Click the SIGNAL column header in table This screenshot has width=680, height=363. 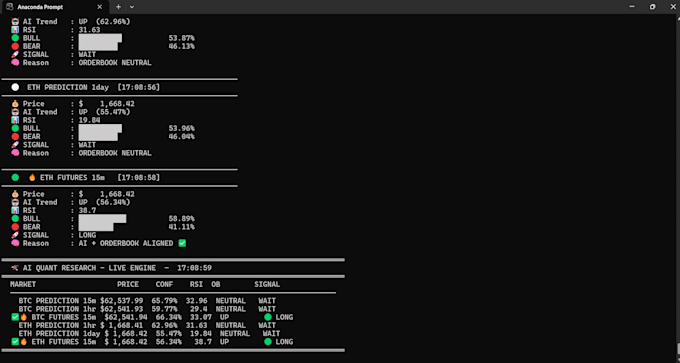(267, 285)
